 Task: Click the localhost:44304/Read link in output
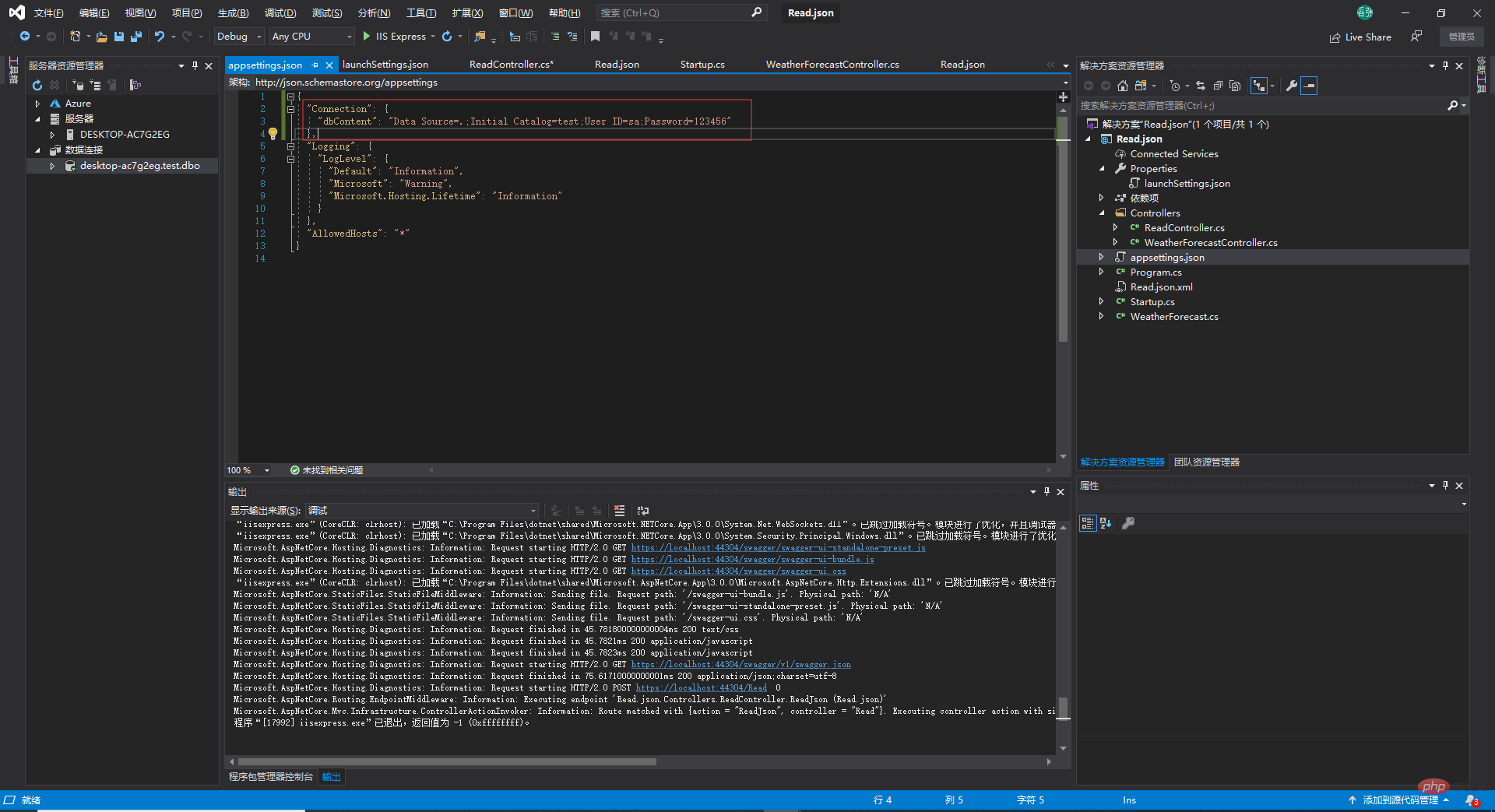pyautogui.click(x=701, y=688)
